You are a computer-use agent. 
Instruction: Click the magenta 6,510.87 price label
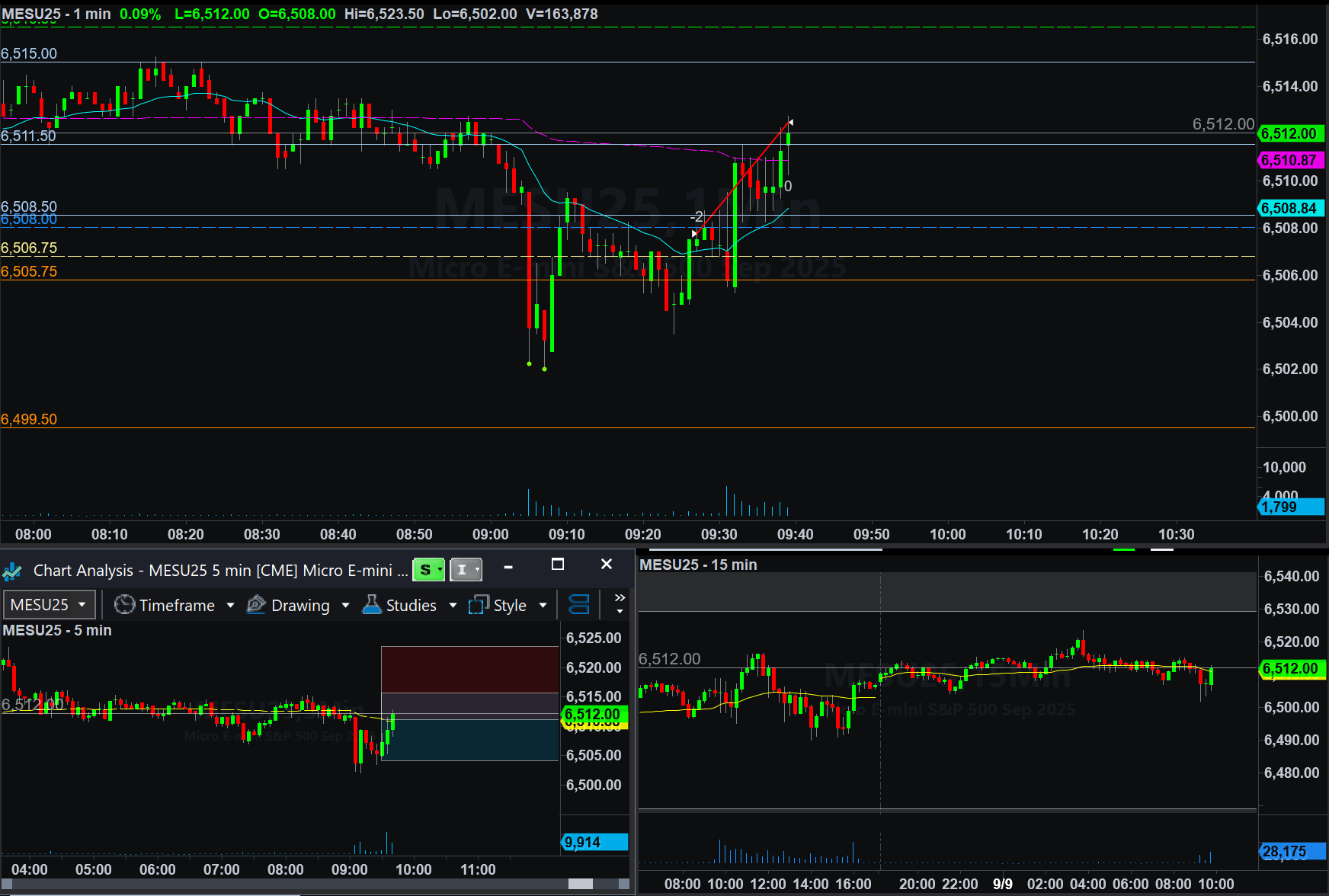1289,160
